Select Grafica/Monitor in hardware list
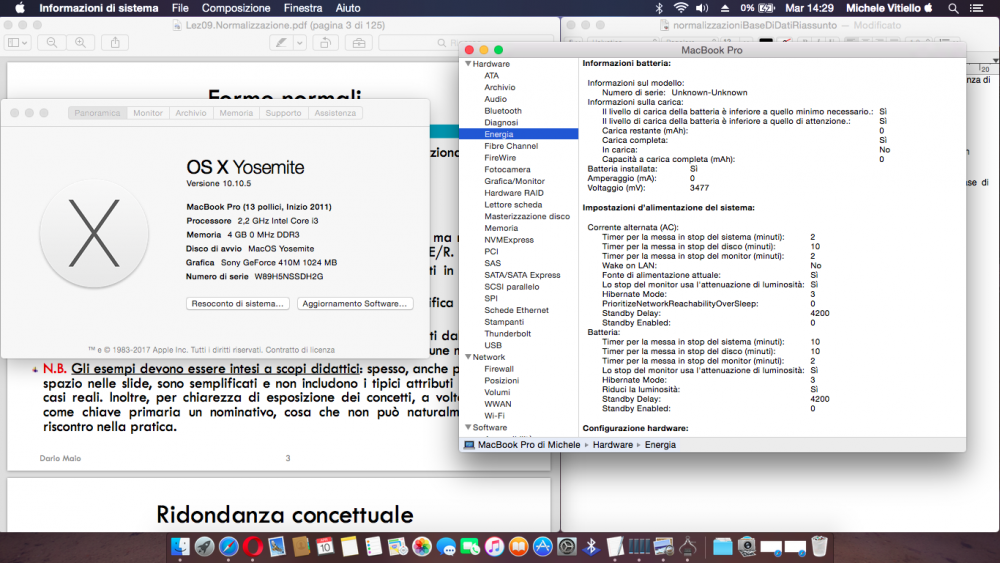The image size is (1000, 563). pos(514,181)
